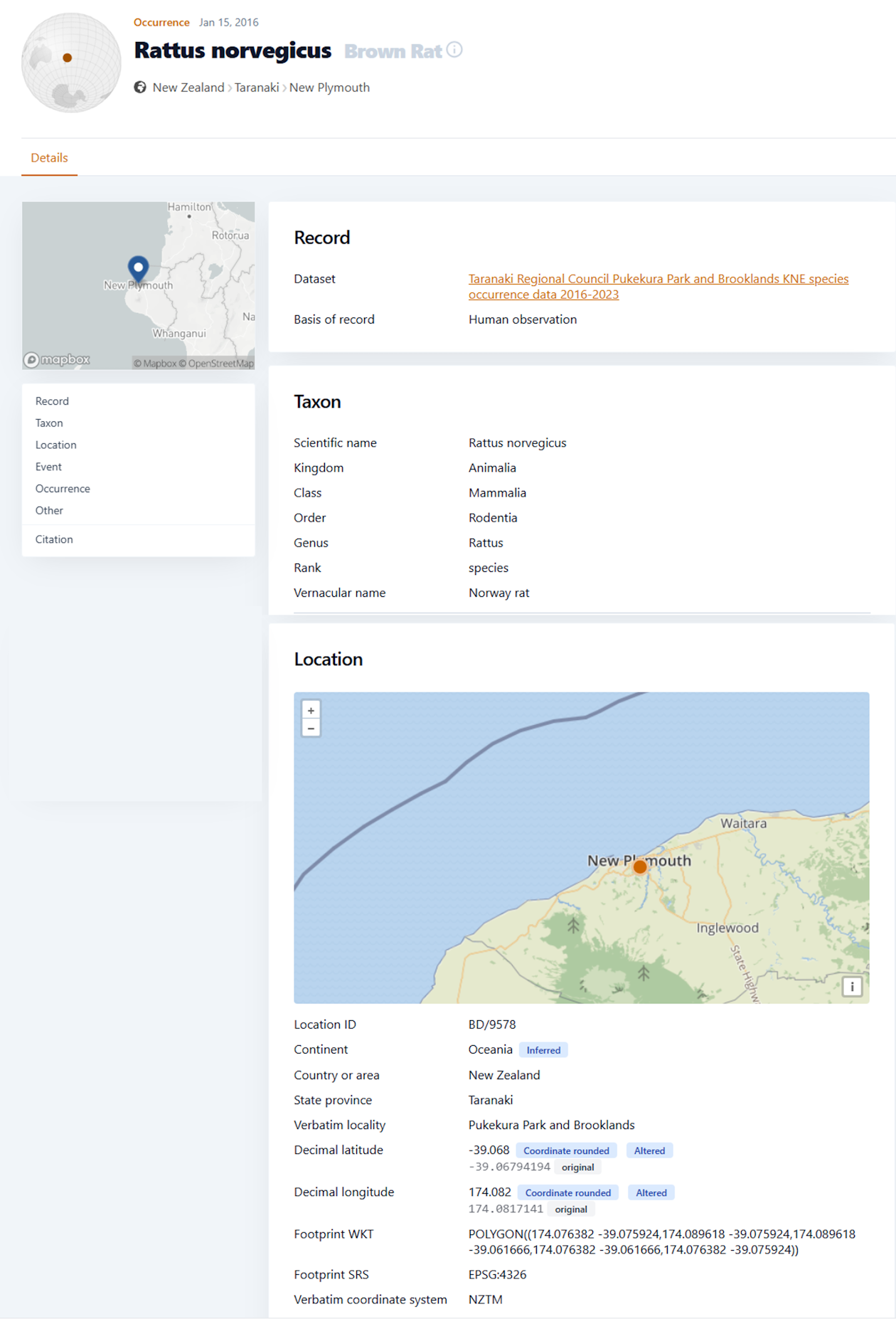The width and height of the screenshot is (896, 1324).
Task: Click Coordinate rounded badge for decimal latitude
Action: (566, 1150)
